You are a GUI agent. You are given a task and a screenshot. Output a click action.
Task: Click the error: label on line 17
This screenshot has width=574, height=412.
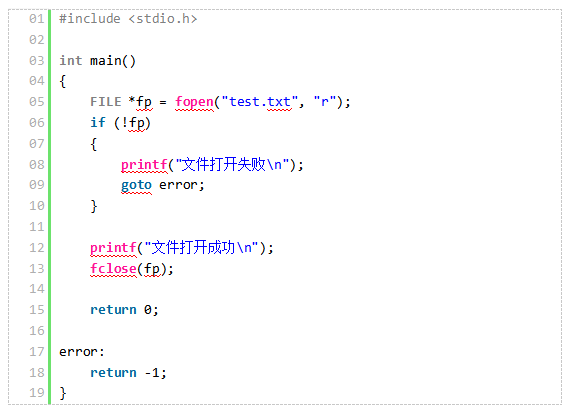coord(82,352)
